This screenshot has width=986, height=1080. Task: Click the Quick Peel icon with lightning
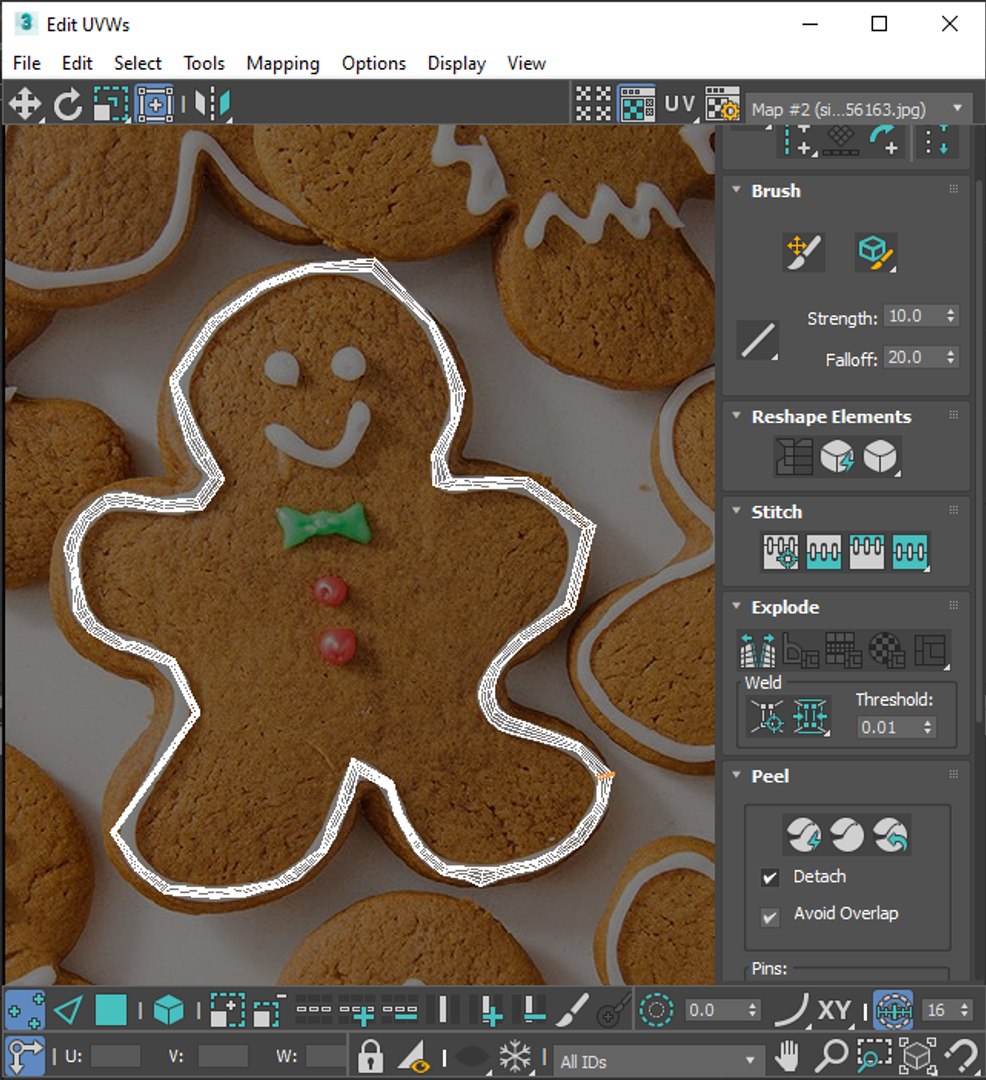pyautogui.click(x=804, y=835)
